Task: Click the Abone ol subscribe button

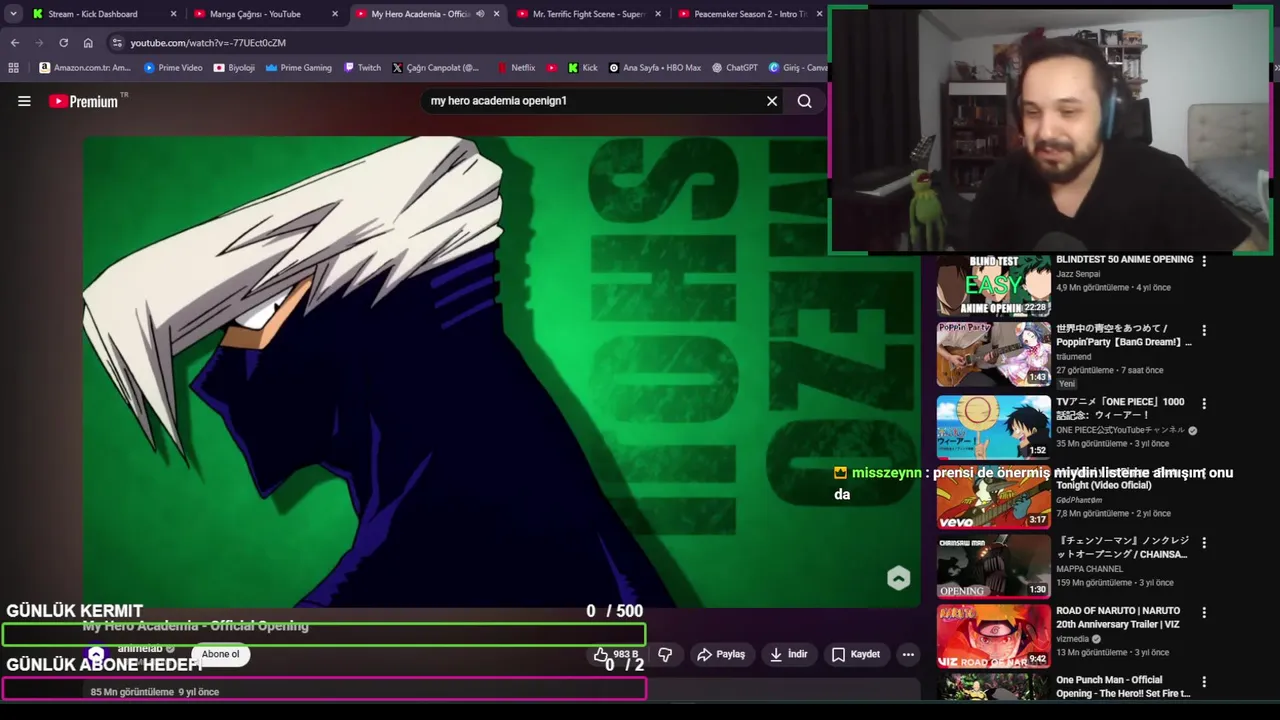Action: (x=220, y=654)
